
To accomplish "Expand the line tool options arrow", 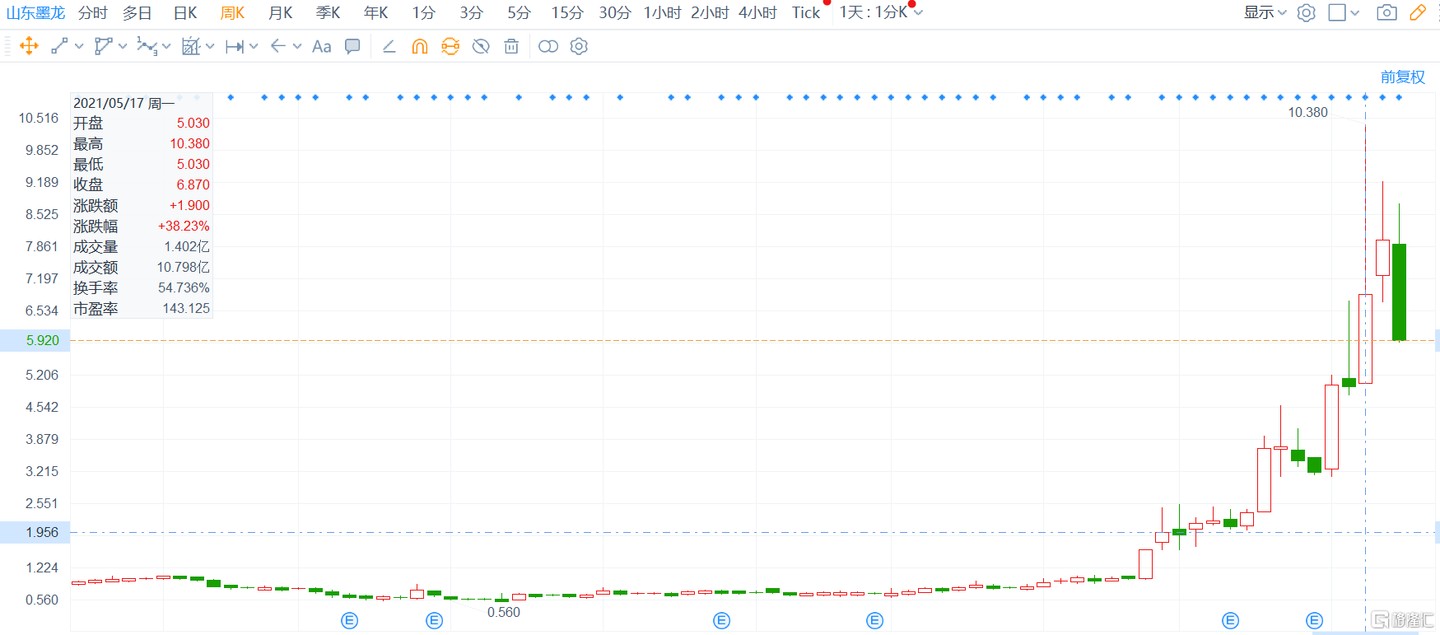I will coord(79,46).
